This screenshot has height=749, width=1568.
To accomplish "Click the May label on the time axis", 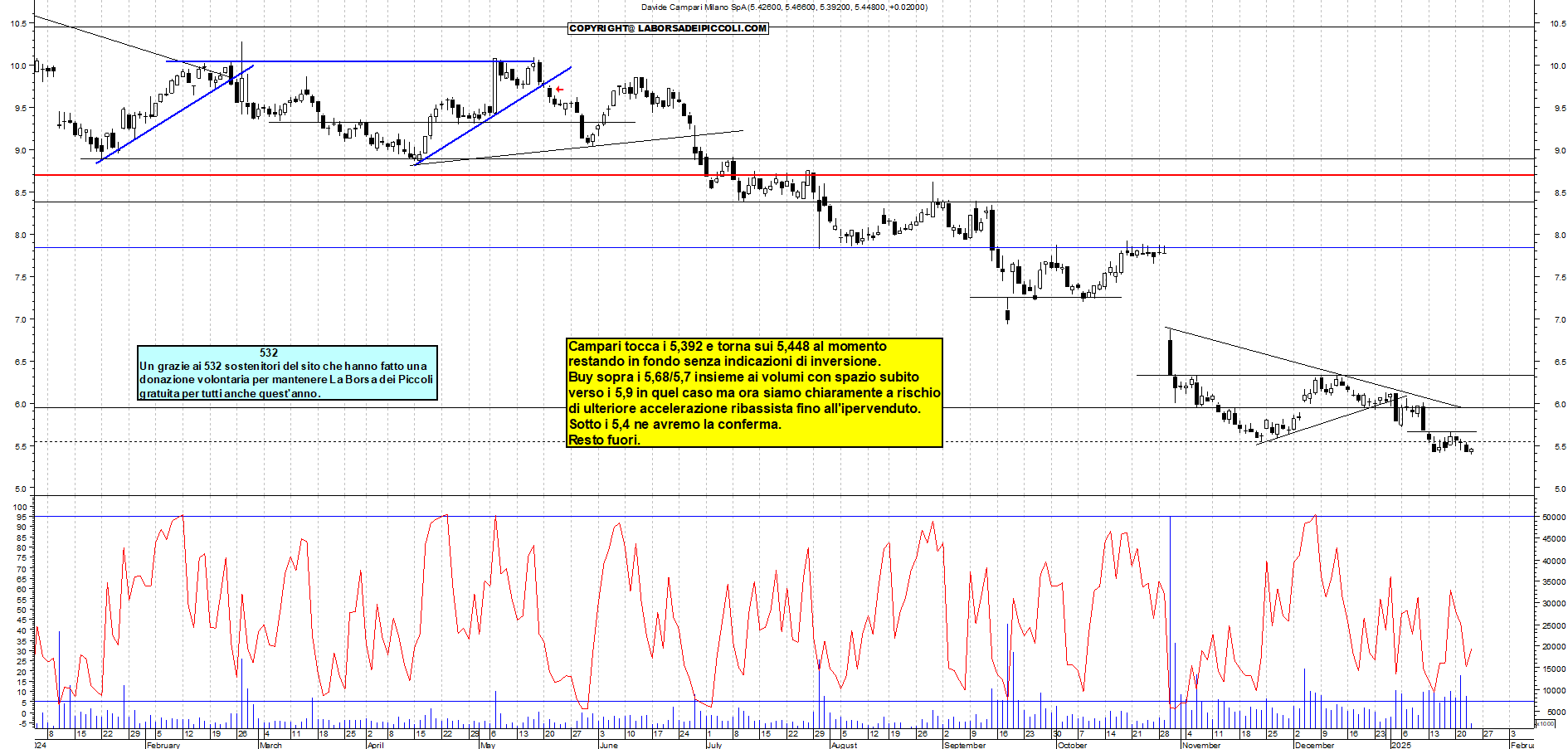I will click(488, 745).
